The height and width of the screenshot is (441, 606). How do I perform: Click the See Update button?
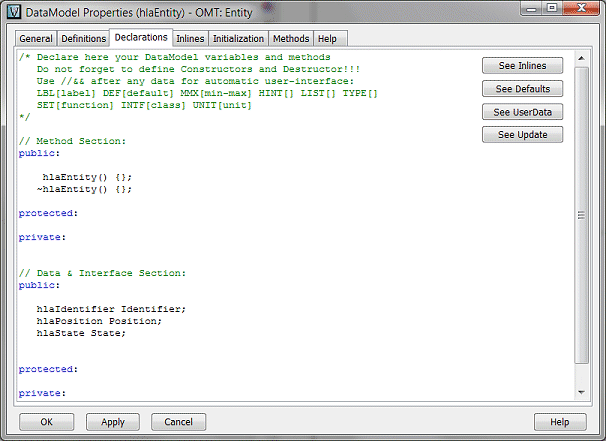(522, 135)
